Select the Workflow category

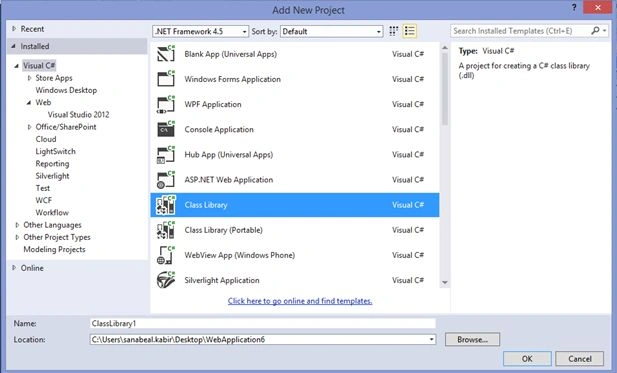[52, 212]
